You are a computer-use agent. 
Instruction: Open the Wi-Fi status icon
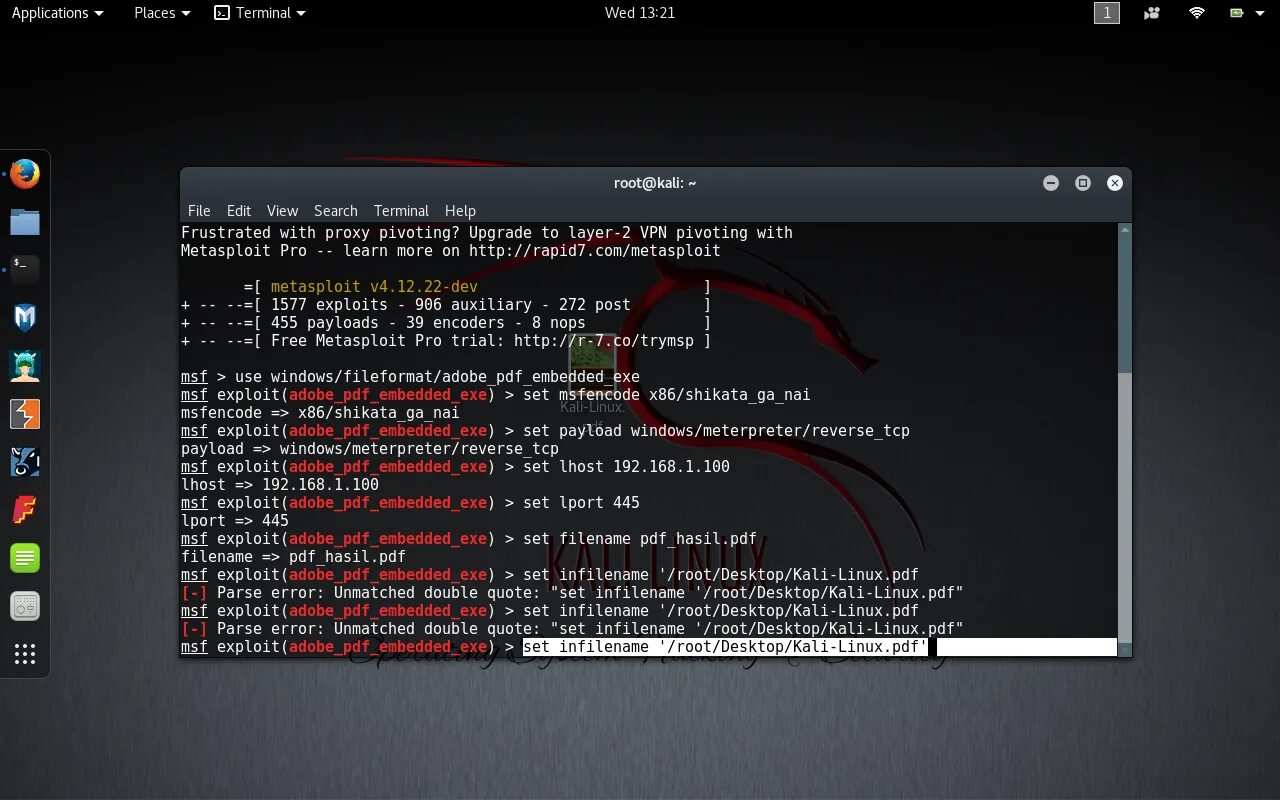(1197, 13)
